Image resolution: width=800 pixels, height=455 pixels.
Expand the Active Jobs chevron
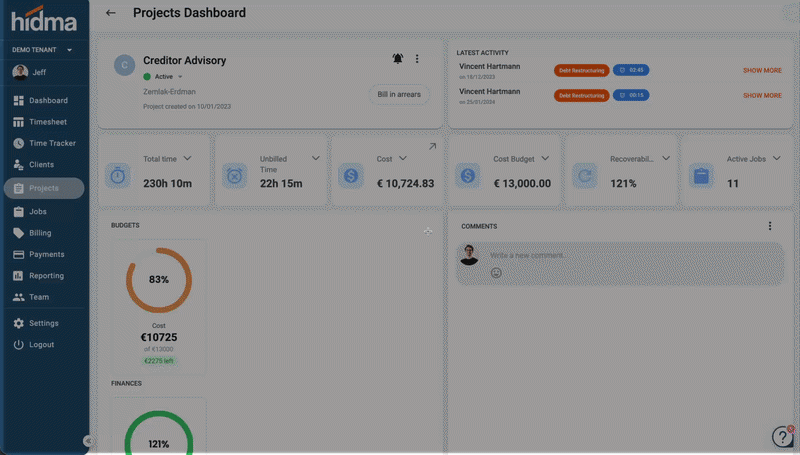click(x=777, y=159)
